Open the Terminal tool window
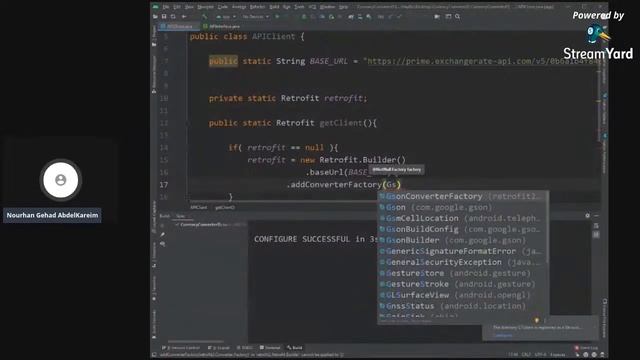The height and width of the screenshot is (360, 640). click(x=270, y=348)
